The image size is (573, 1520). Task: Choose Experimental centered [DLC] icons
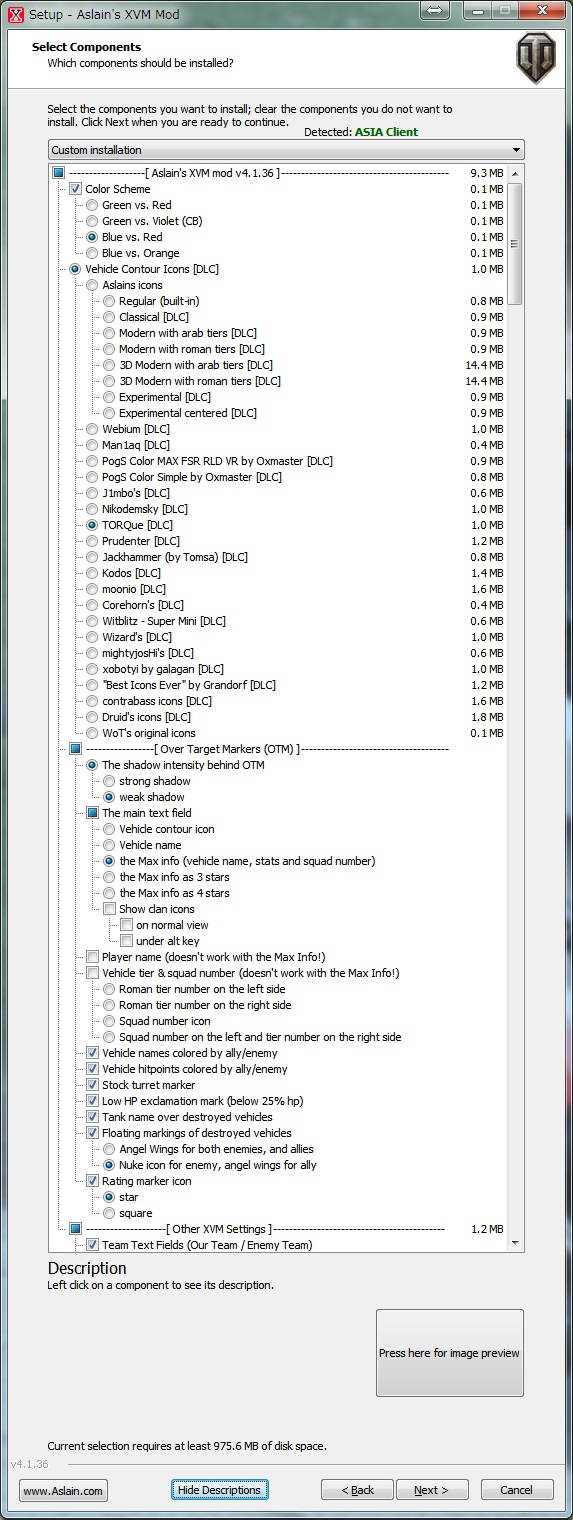tap(109, 413)
